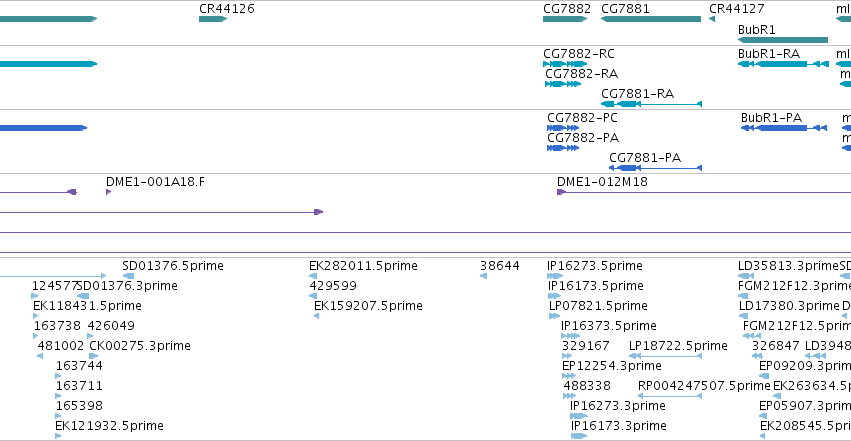Screen dimensions: 851x441
Task: Click the EK208545 EST label
Action: (805, 426)
